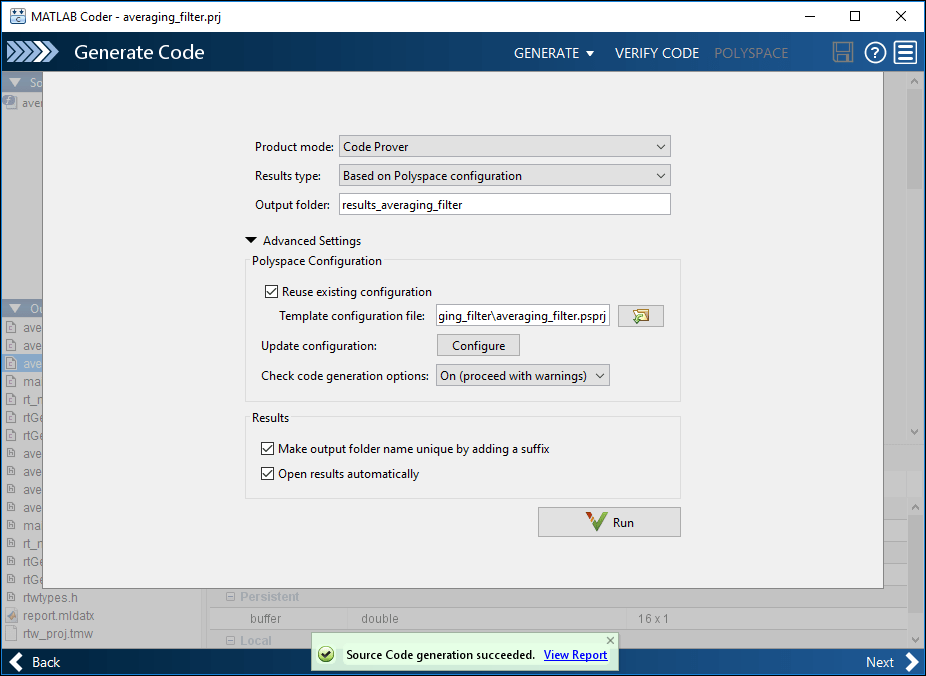This screenshot has width=926, height=676.
Task: Click the rtw_proj.tmw file icon
Action: click(11, 633)
